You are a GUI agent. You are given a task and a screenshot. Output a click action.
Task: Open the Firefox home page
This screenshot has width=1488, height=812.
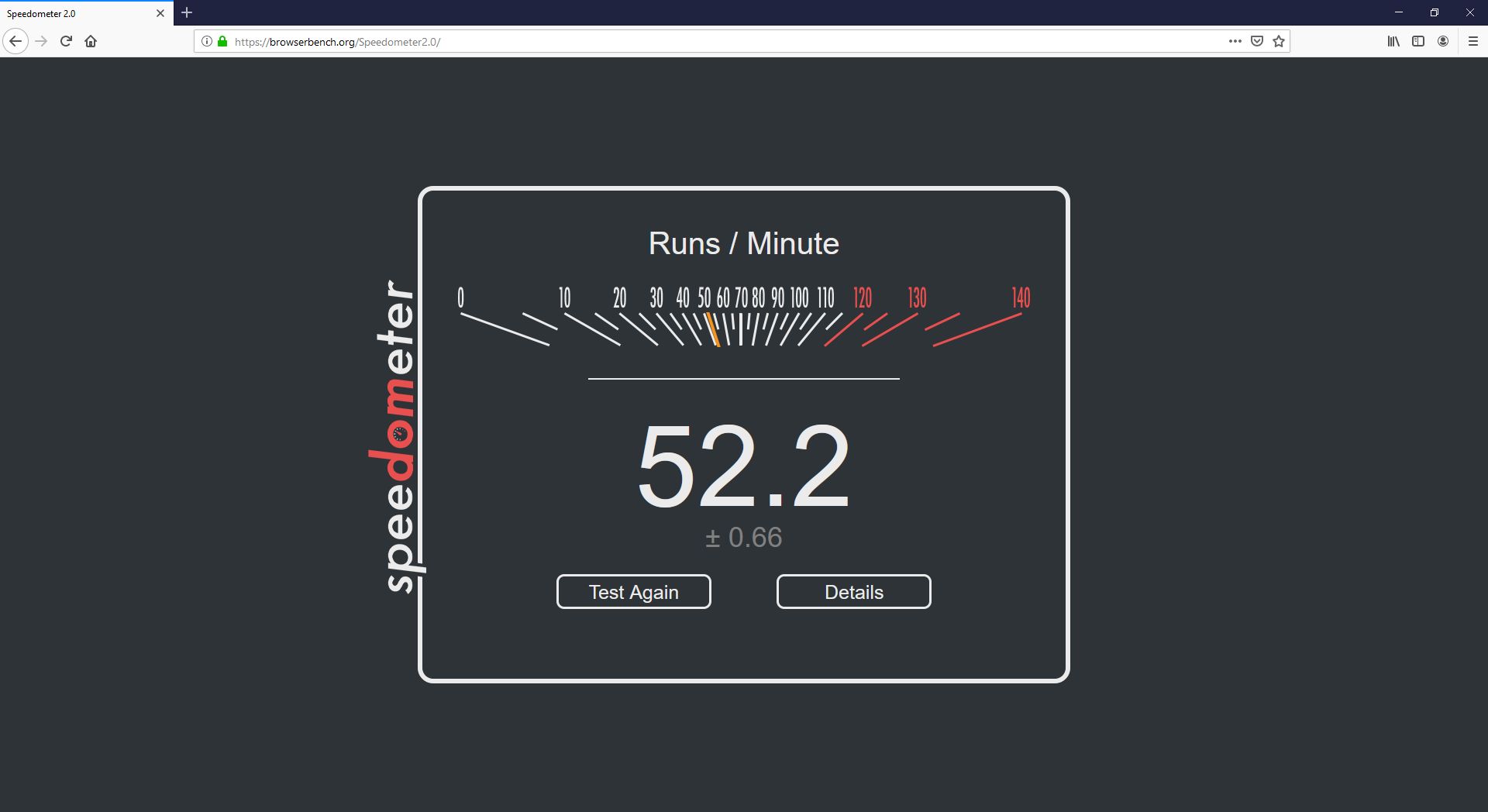click(91, 41)
